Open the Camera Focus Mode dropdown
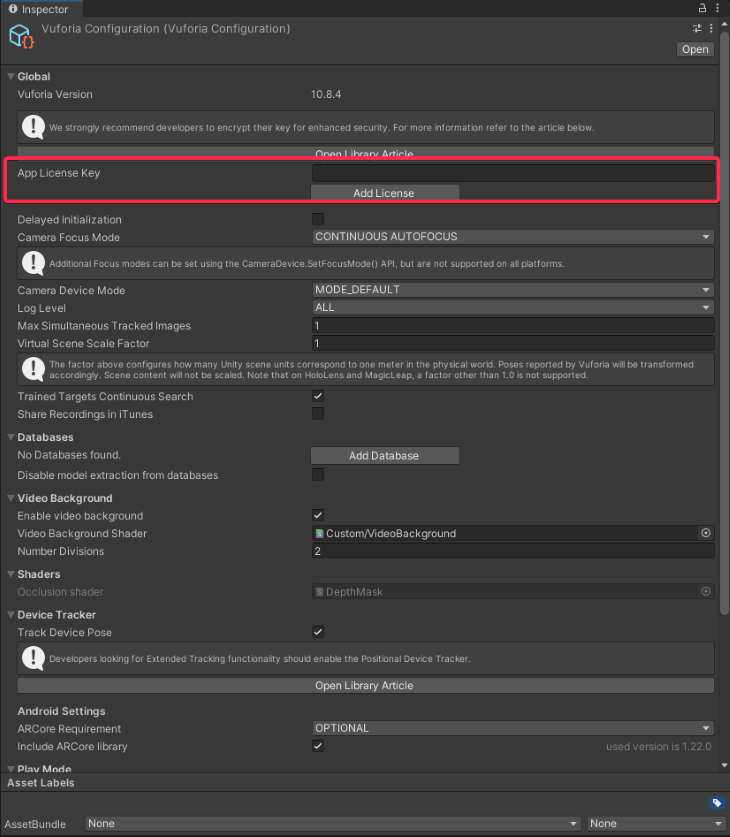The width and height of the screenshot is (730, 837). point(513,236)
